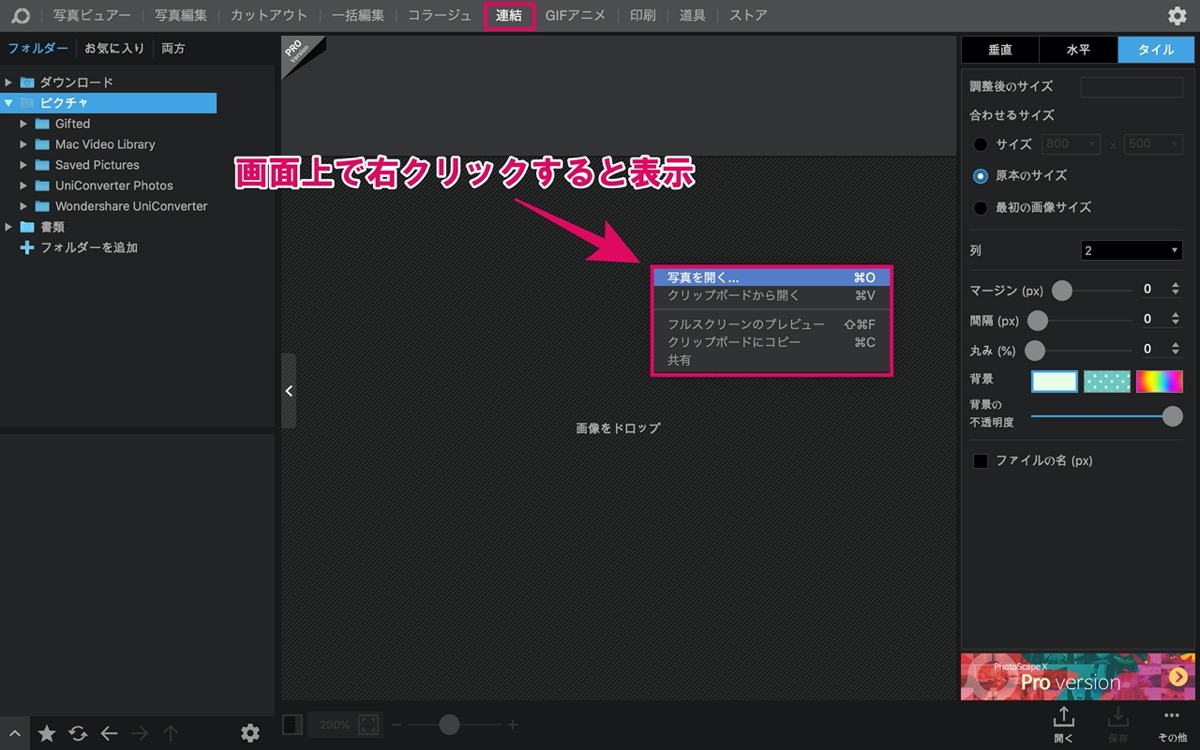The image size is (1200, 750).
Task: Select the タイル layout button
Action: tap(1157, 50)
